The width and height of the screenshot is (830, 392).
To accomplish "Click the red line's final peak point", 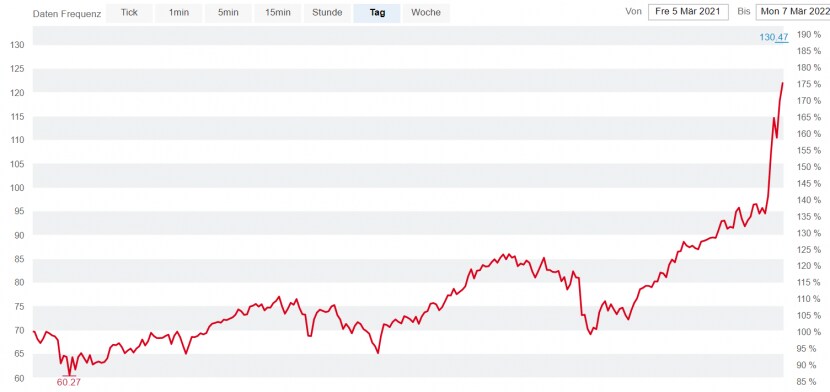I will [x=782, y=83].
